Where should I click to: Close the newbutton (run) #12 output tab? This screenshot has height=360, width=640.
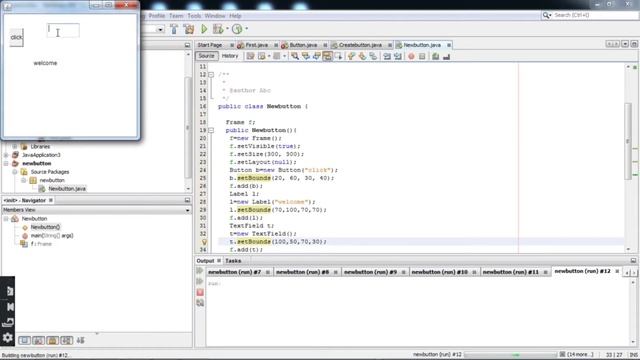tap(617, 271)
